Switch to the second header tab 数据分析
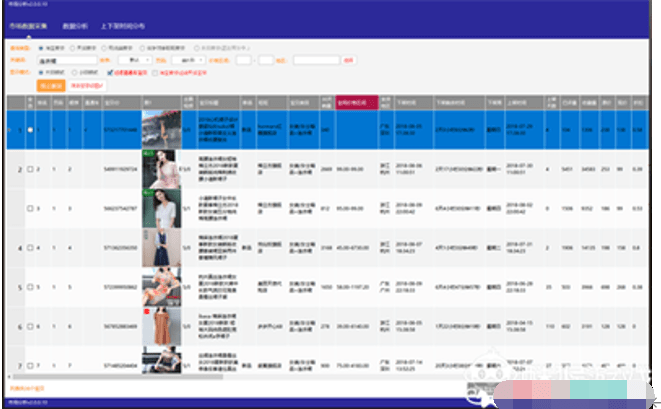This screenshot has height=409, width=661. point(75,26)
